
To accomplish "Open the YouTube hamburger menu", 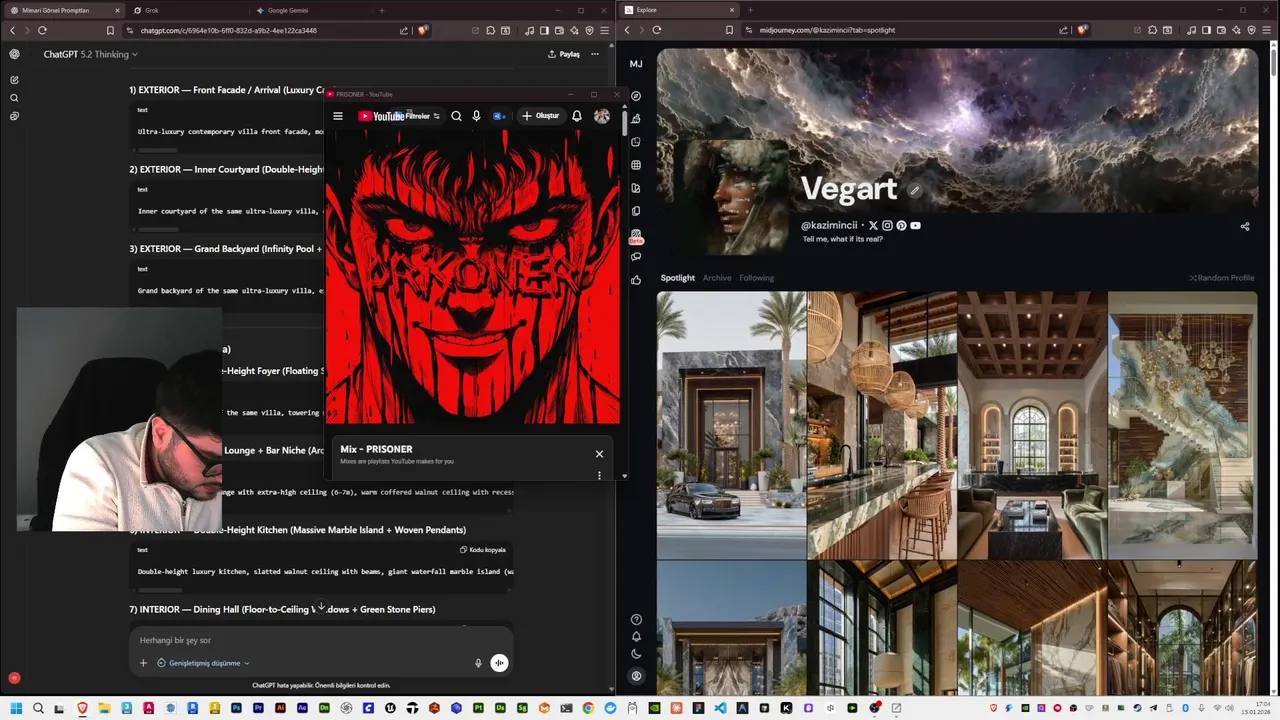I will pyautogui.click(x=338, y=116).
